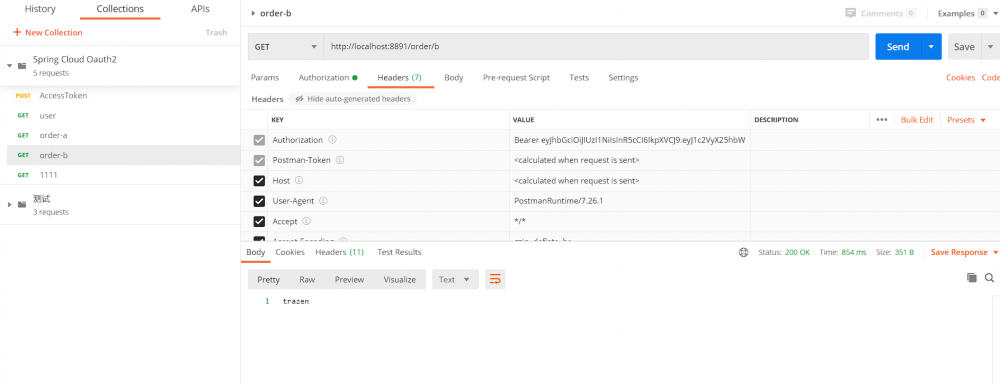Open the request Authorization tab
This screenshot has height=384, width=1000.
[x=328, y=77]
